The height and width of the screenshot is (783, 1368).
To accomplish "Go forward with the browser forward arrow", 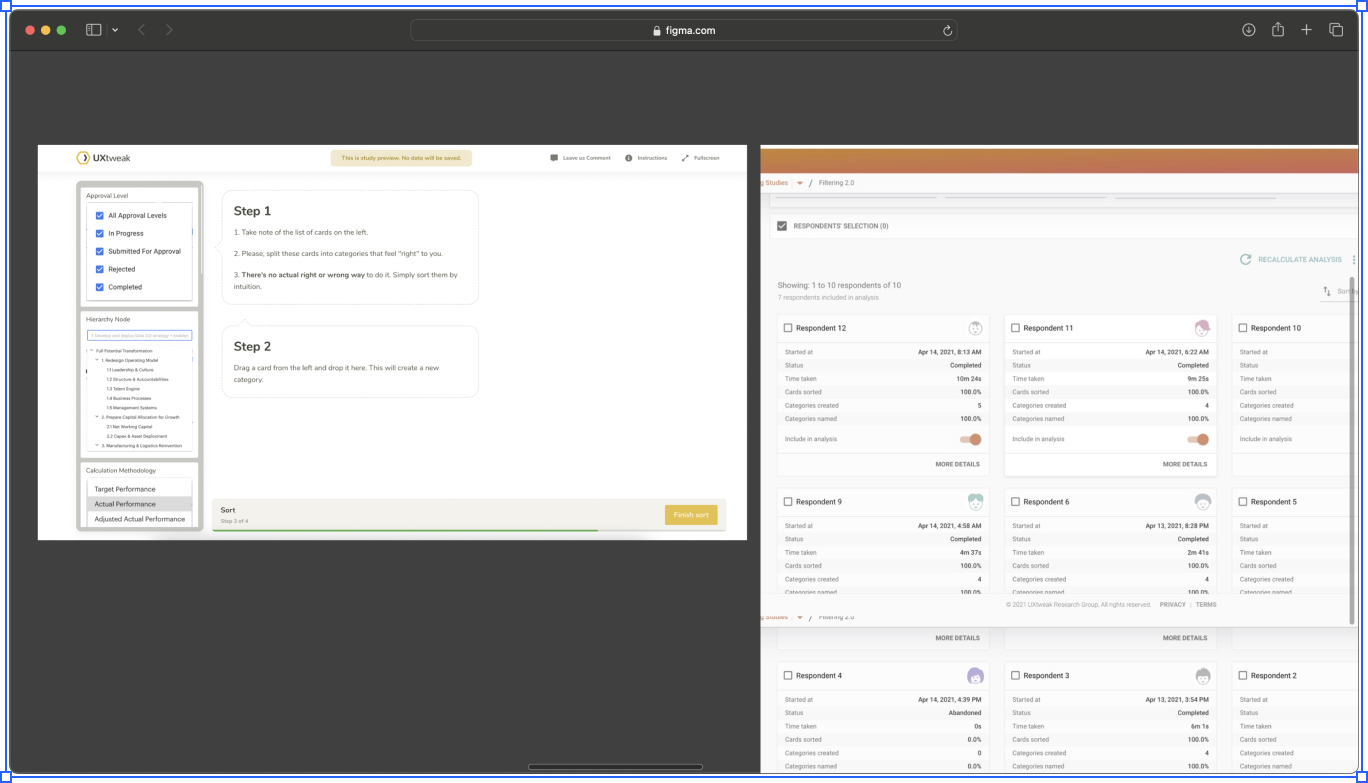I will tap(169, 30).
